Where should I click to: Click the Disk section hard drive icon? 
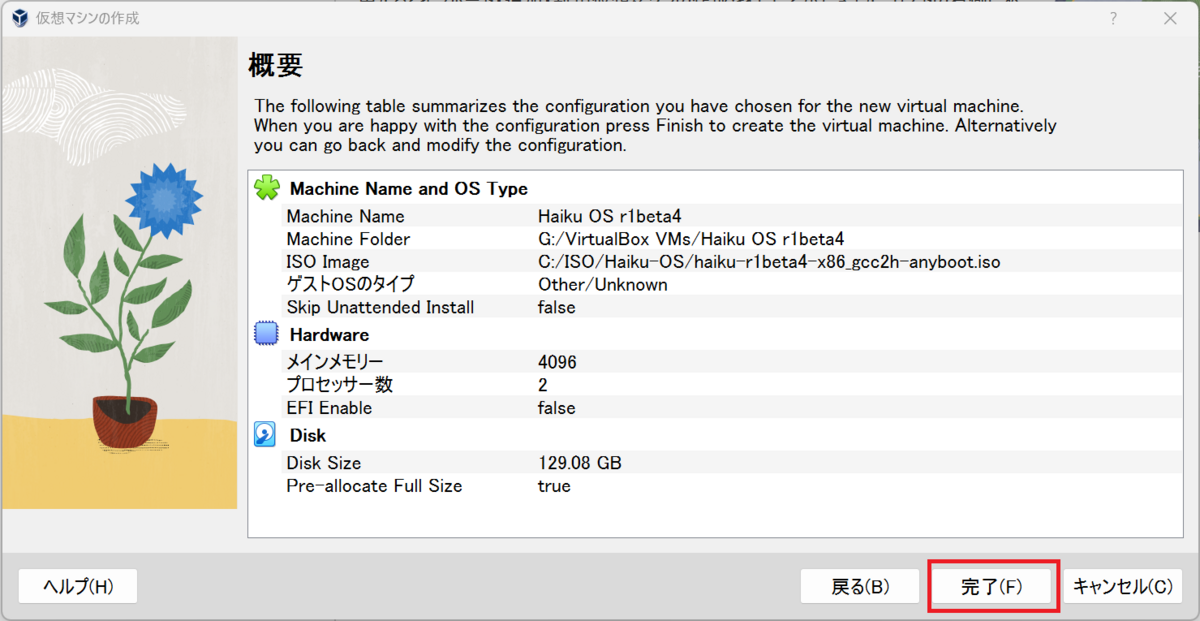(266, 435)
